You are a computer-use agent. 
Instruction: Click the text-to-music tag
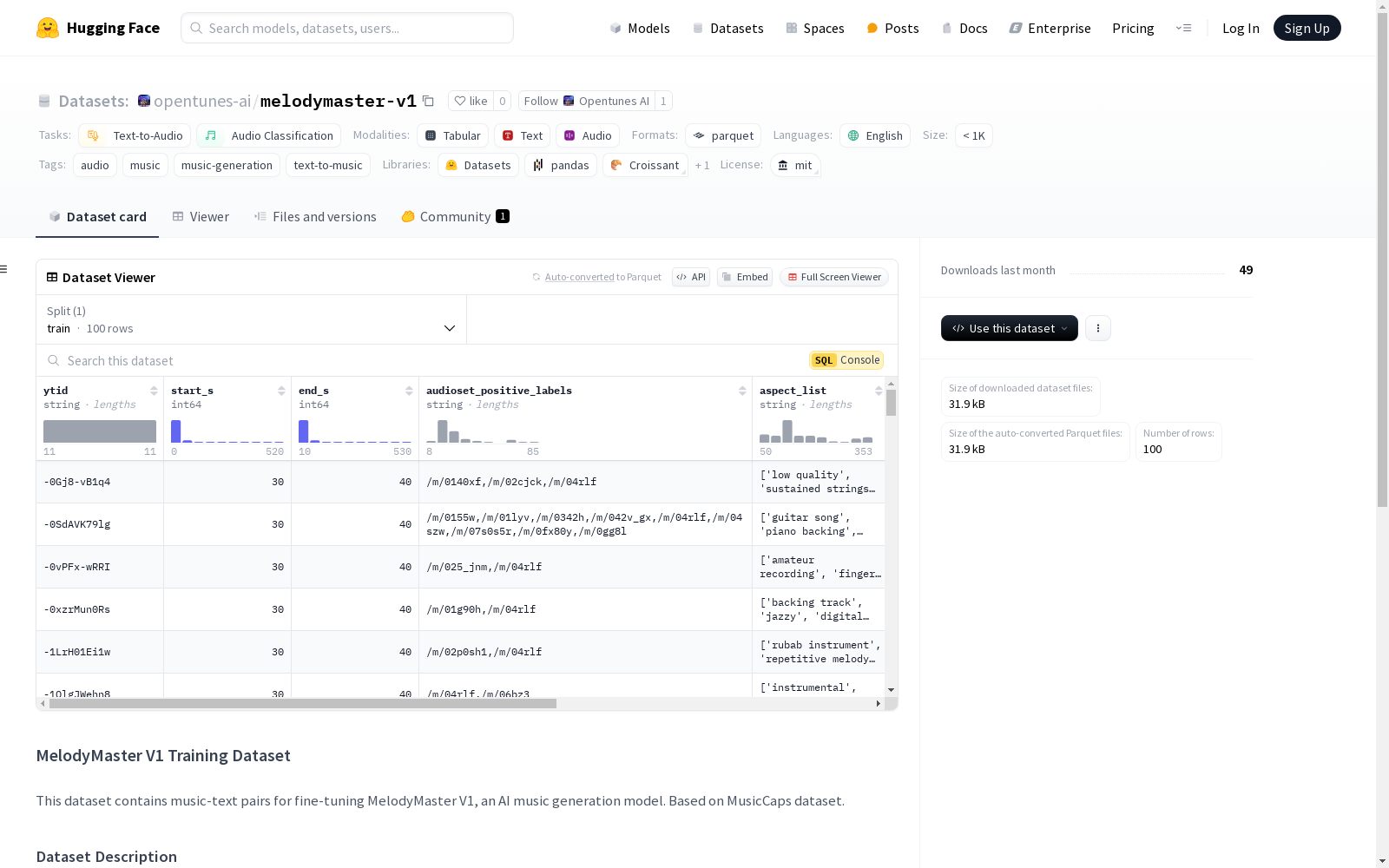328,165
